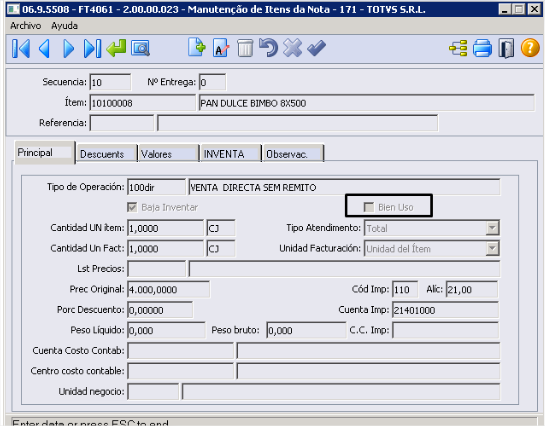This screenshot has height=426, width=545.
Task: Click the Ítem code field 10100008
Action: 143,103
